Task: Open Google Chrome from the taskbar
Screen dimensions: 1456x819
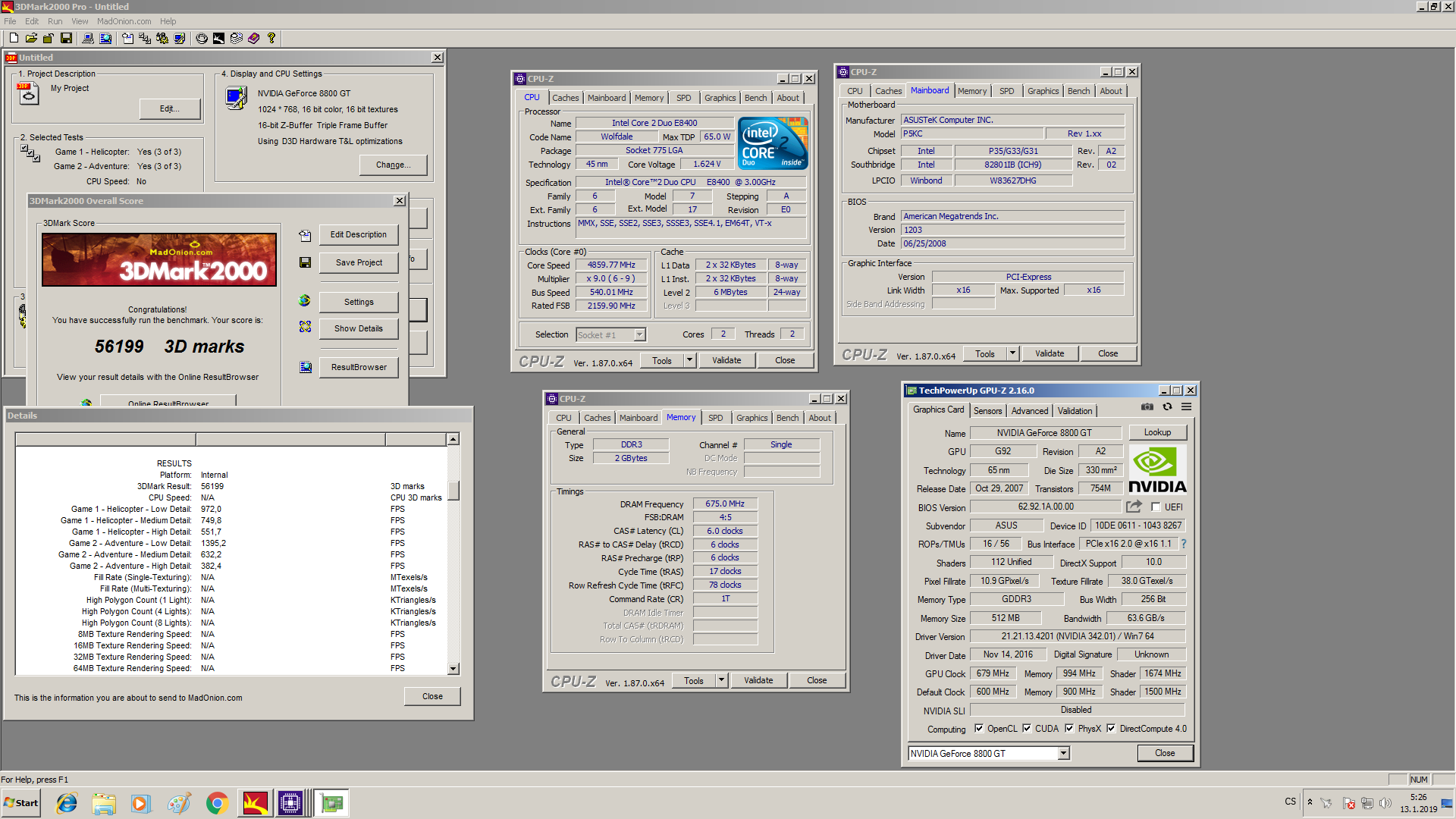Action: click(x=217, y=803)
